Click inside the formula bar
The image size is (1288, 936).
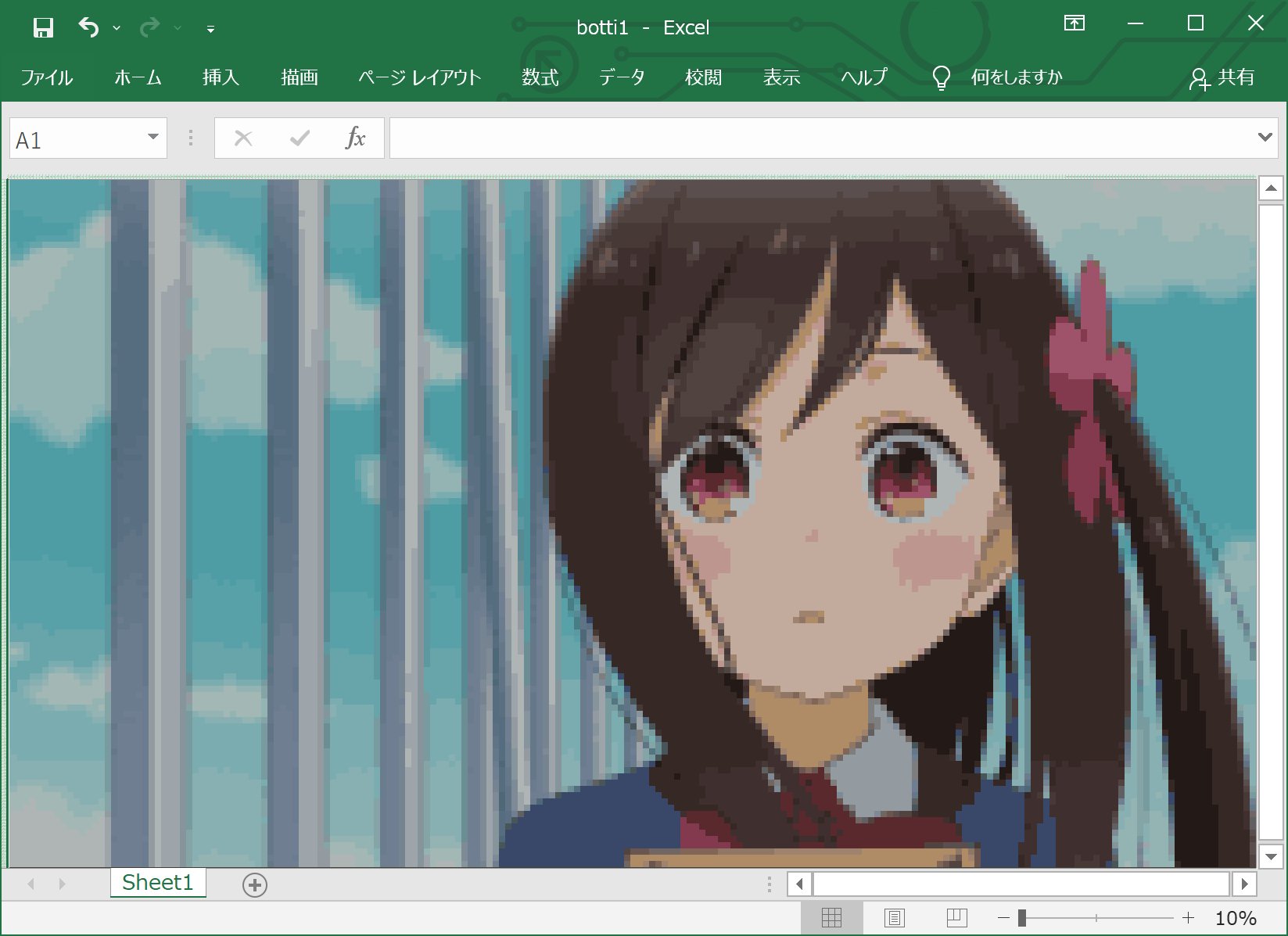click(x=821, y=138)
